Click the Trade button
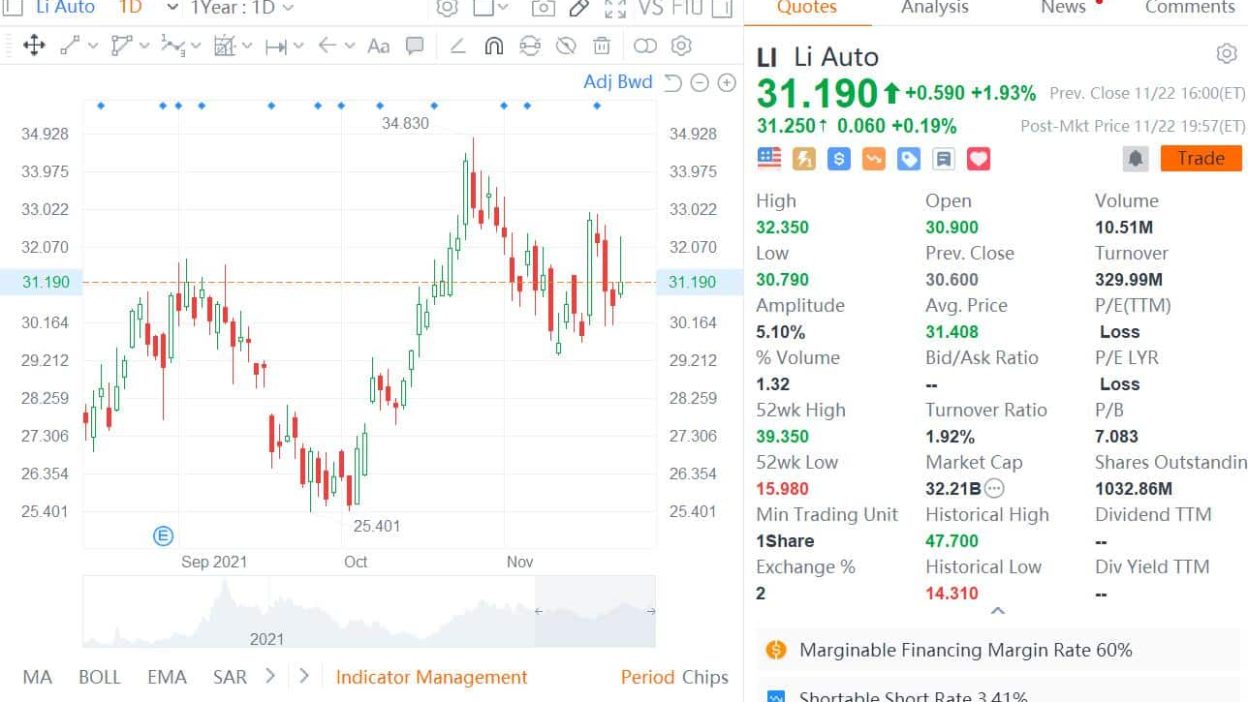The width and height of the screenshot is (1248, 702). pyautogui.click(x=1201, y=158)
